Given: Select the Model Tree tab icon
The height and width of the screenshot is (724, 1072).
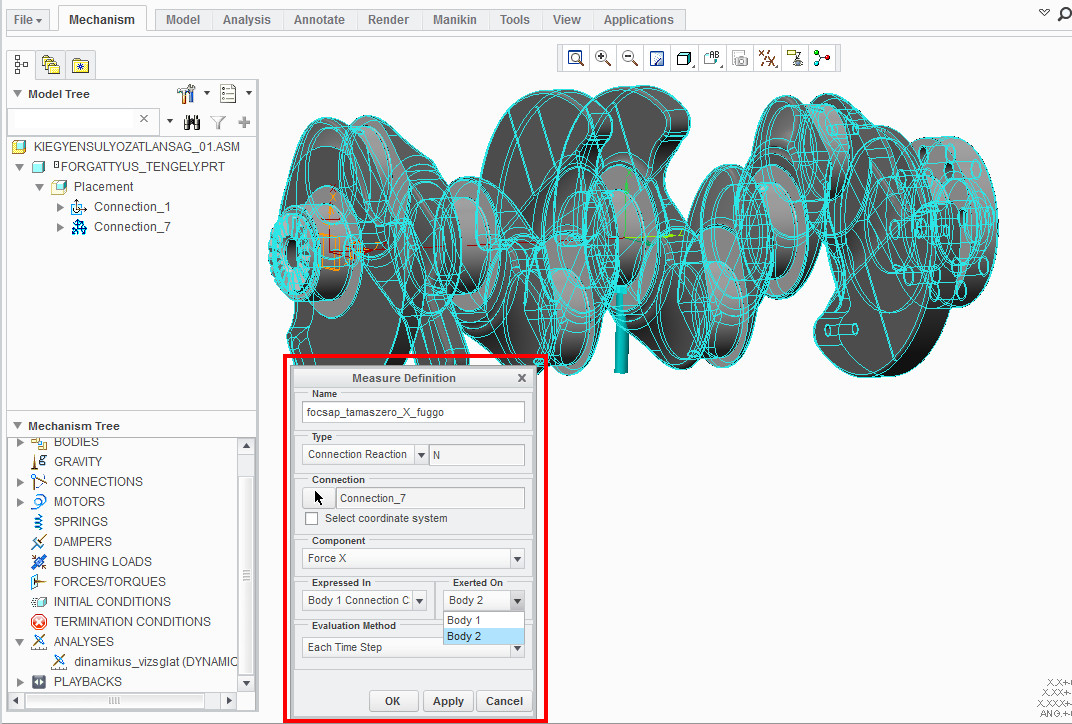Looking at the screenshot, I should click(21, 65).
